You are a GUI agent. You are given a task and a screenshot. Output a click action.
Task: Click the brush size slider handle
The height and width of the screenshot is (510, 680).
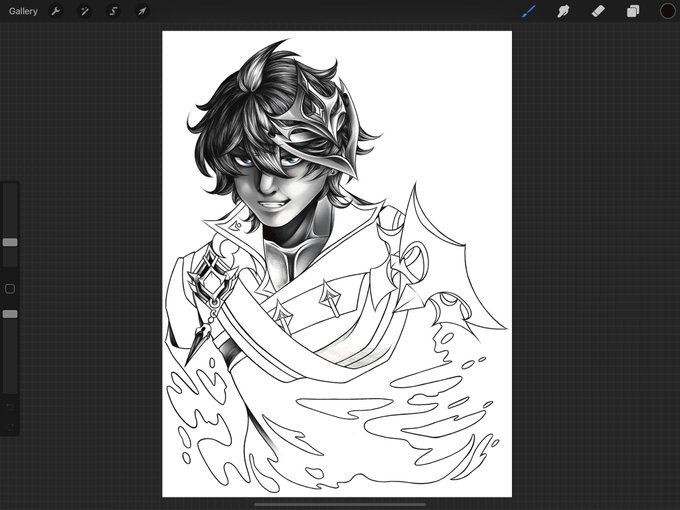tap(10, 242)
